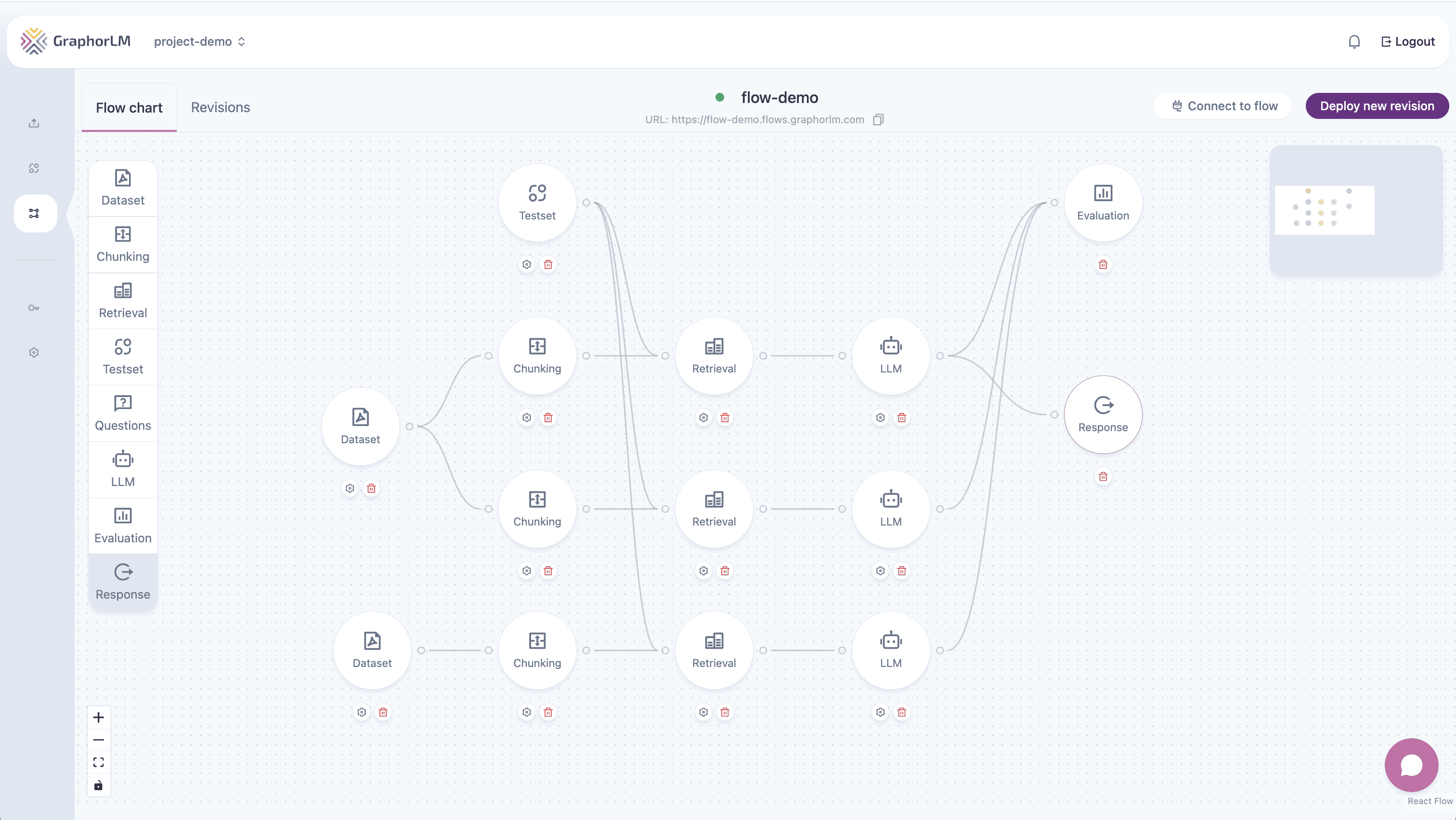Click the Connect to flow button
The height and width of the screenshot is (820, 1456).
point(1223,106)
